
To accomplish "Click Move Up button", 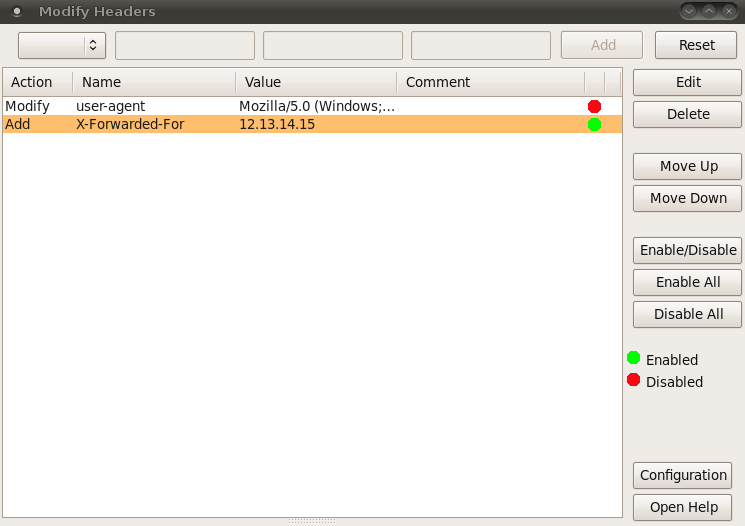I will [688, 166].
